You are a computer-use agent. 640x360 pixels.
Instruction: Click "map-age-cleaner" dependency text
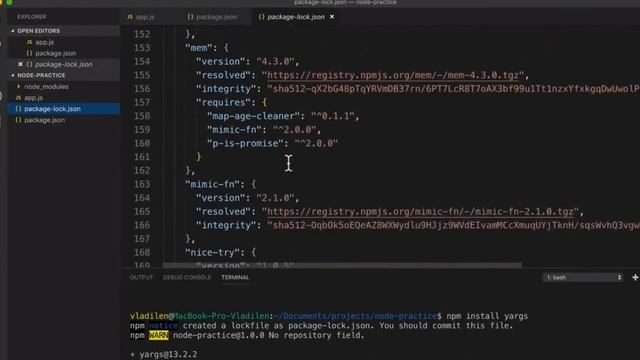[253, 116]
